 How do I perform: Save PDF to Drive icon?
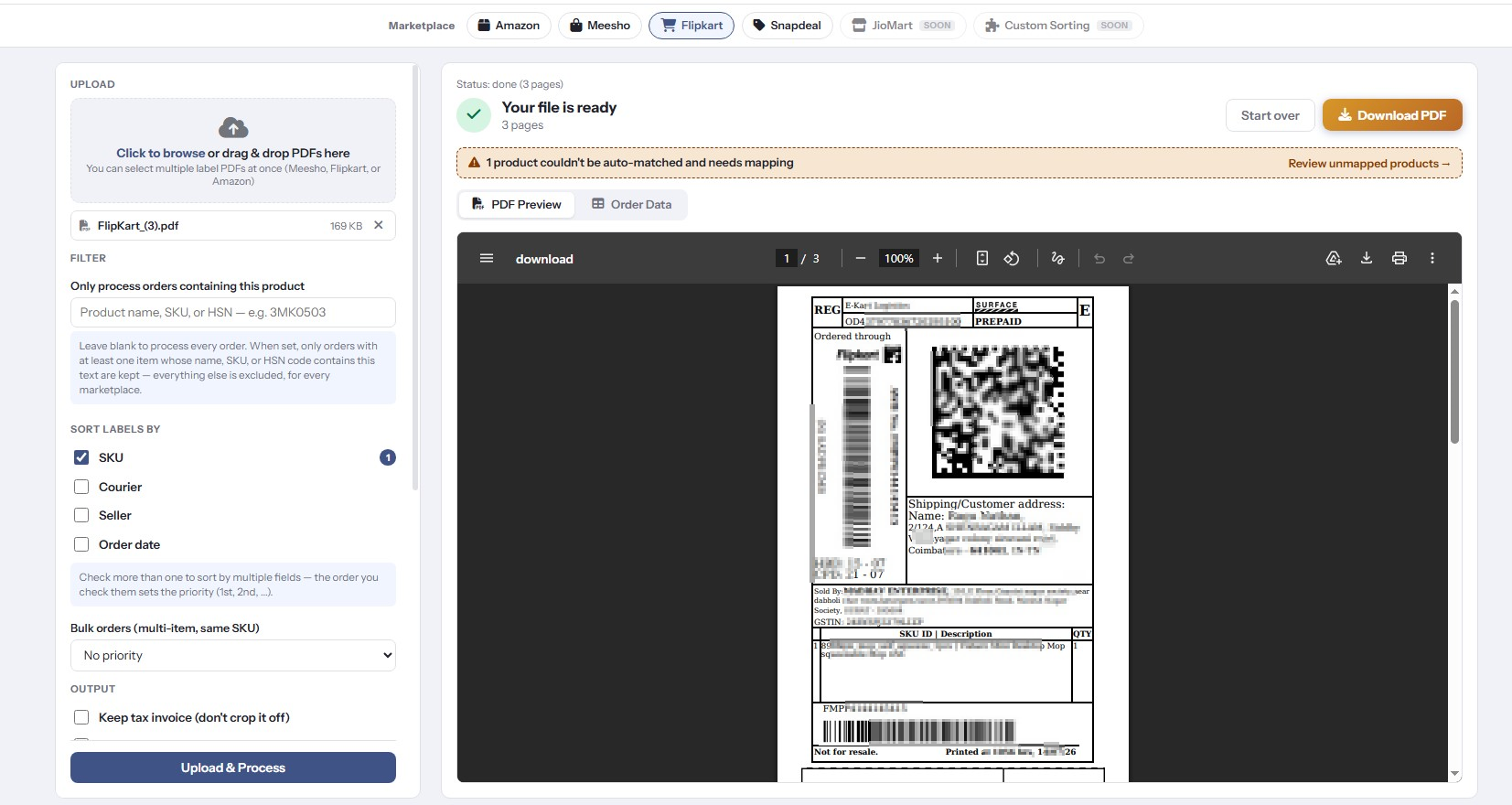coord(1334,259)
